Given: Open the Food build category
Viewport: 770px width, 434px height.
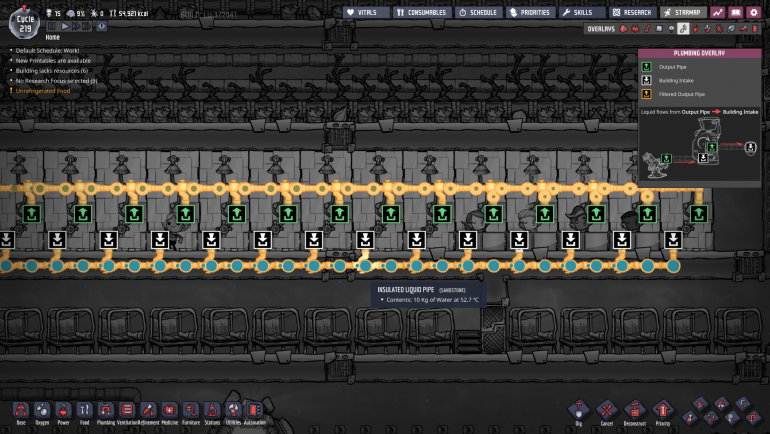Looking at the screenshot, I should (84, 410).
